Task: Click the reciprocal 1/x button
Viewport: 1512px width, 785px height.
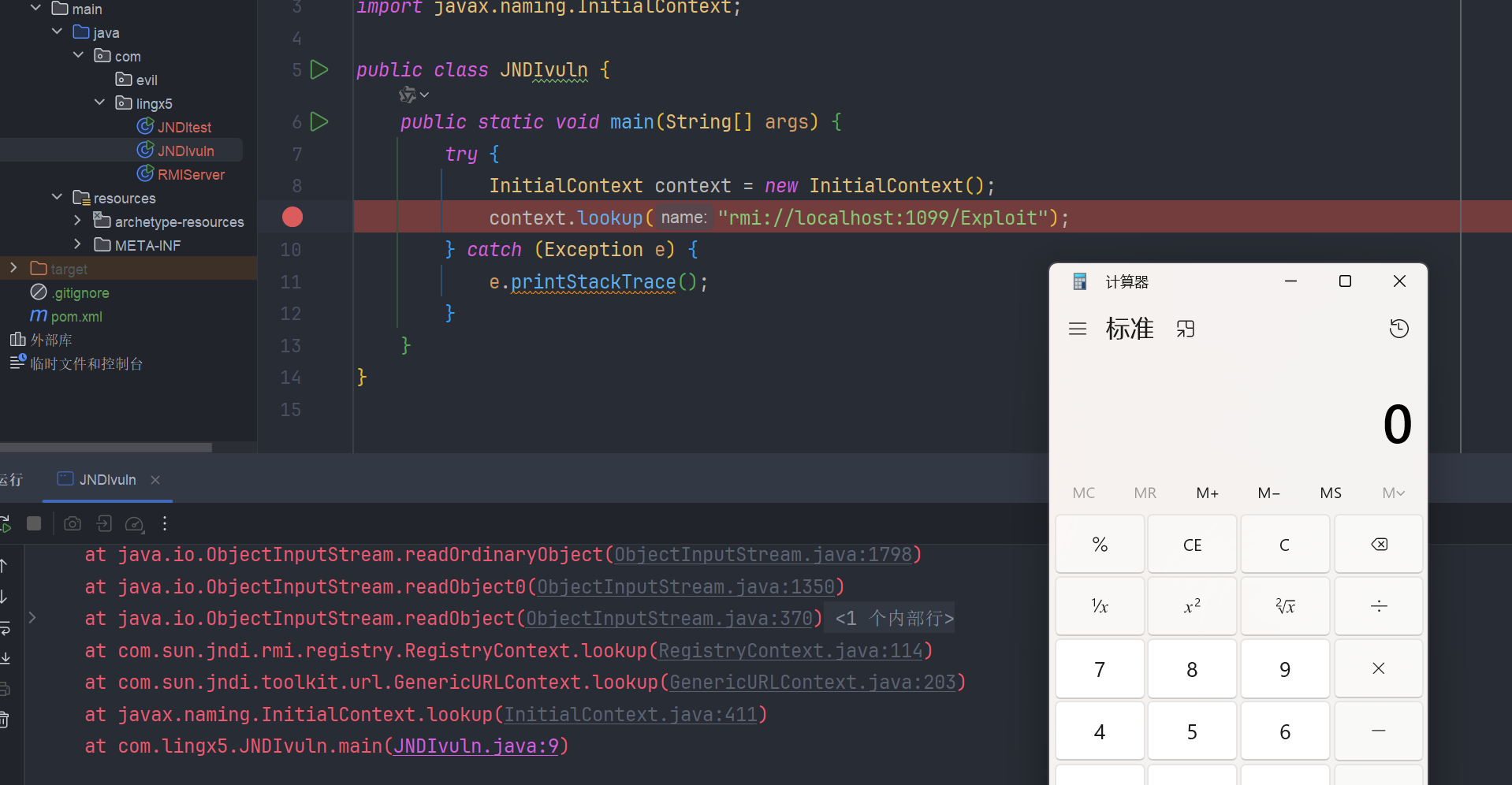Action: 1100,606
